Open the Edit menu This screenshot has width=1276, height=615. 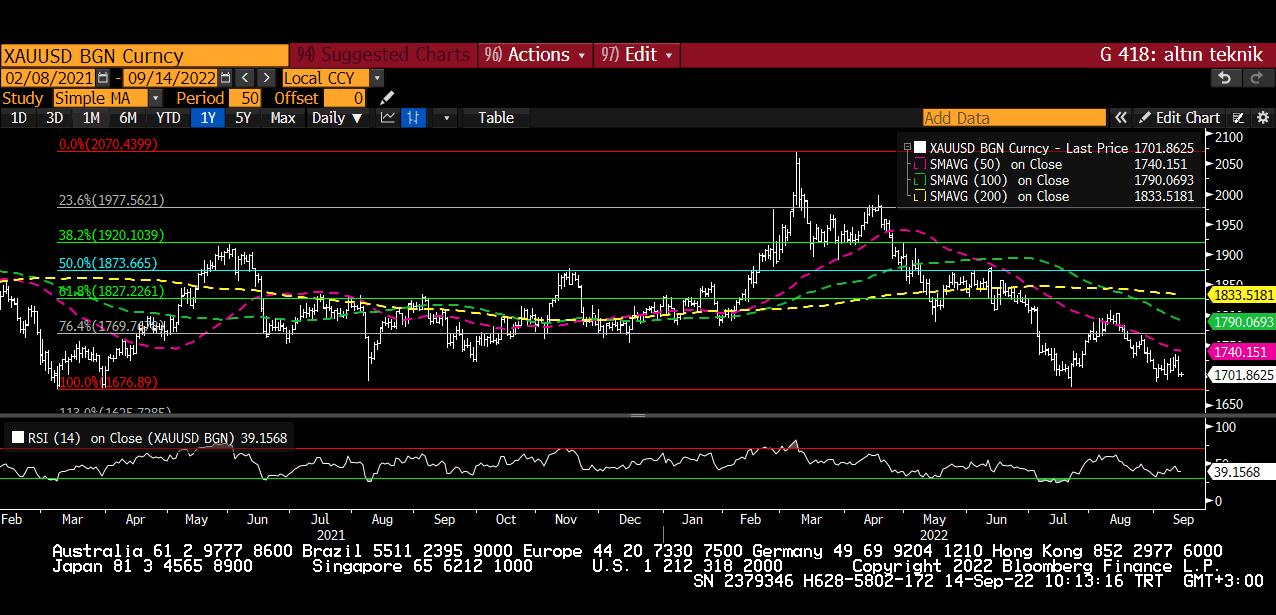[x=636, y=55]
